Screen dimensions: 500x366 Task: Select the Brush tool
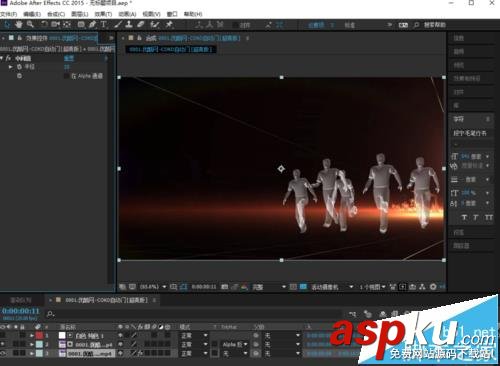(x=118, y=24)
